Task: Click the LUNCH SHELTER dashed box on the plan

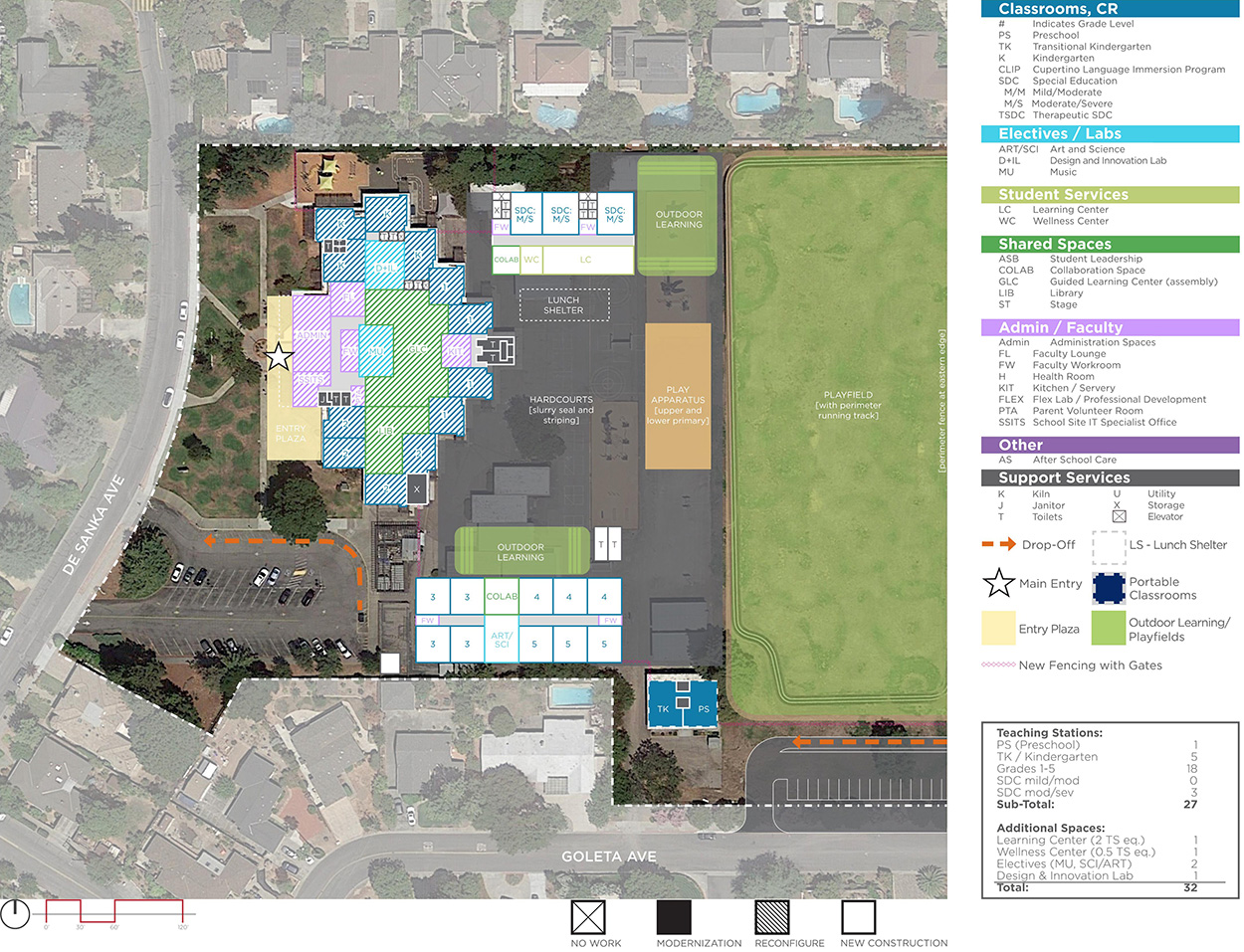Action: point(563,305)
